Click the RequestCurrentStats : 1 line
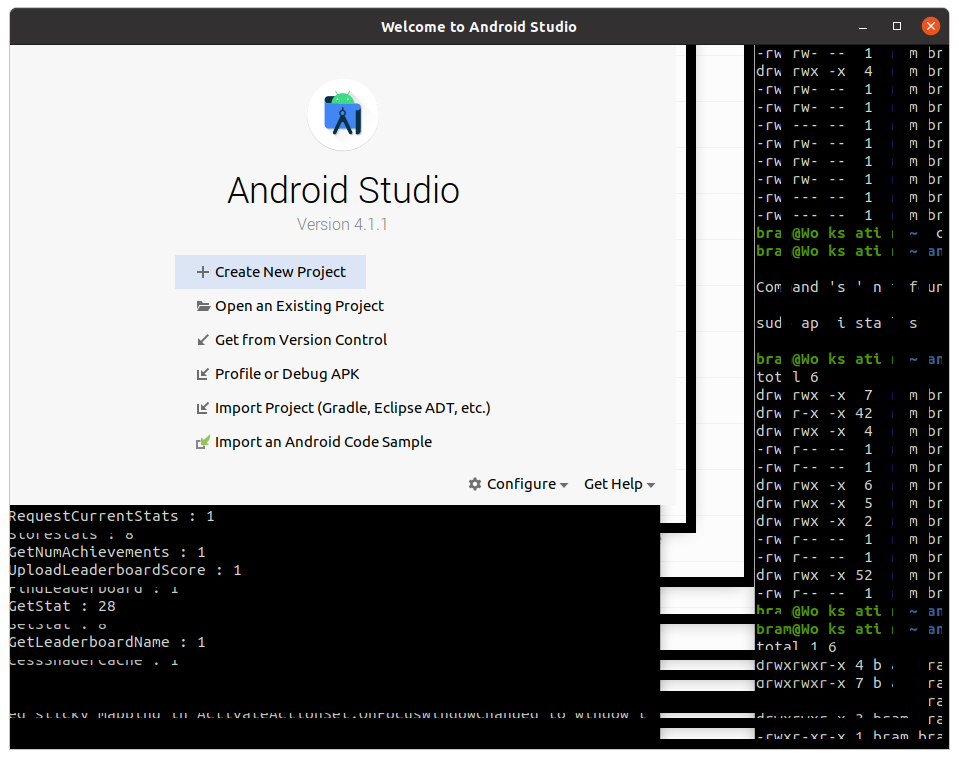 pyautogui.click(x=112, y=517)
